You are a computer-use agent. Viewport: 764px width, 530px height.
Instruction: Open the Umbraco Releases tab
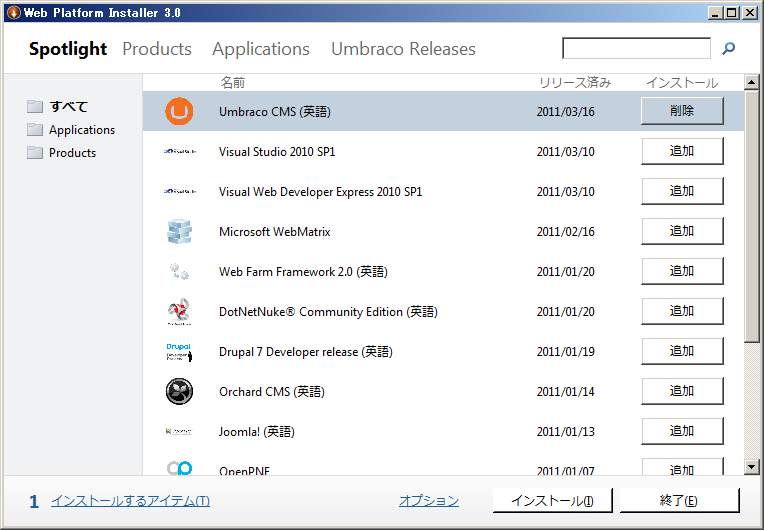pyautogui.click(x=403, y=49)
